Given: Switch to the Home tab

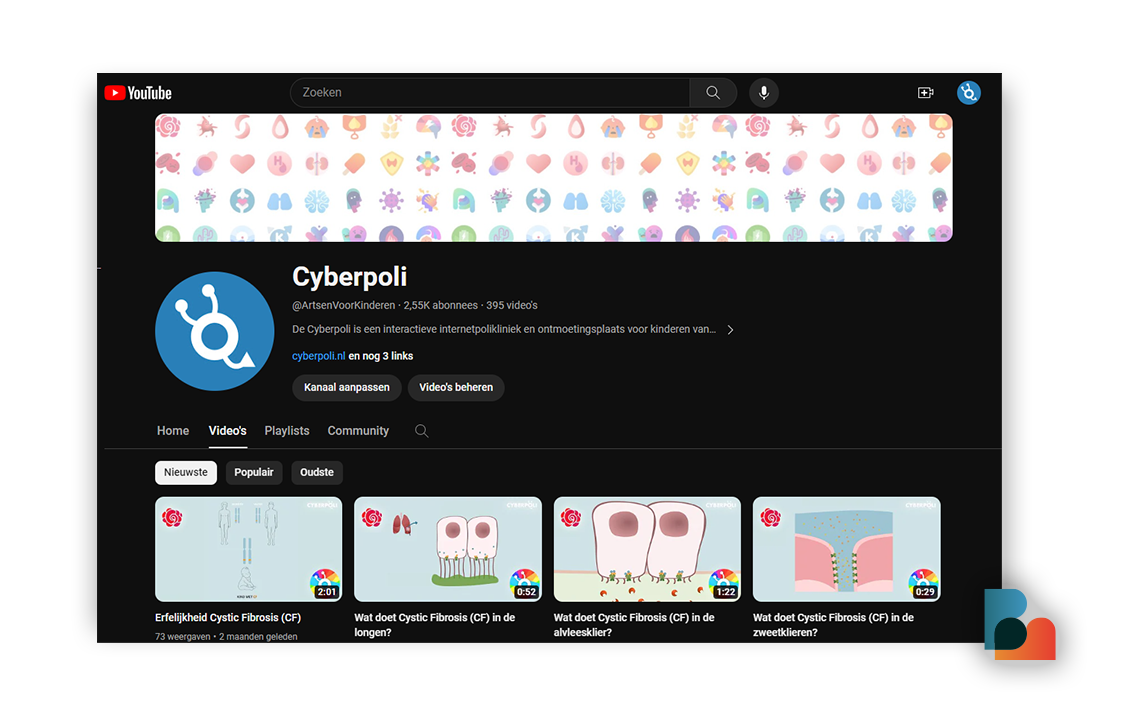Looking at the screenshot, I should (x=173, y=431).
